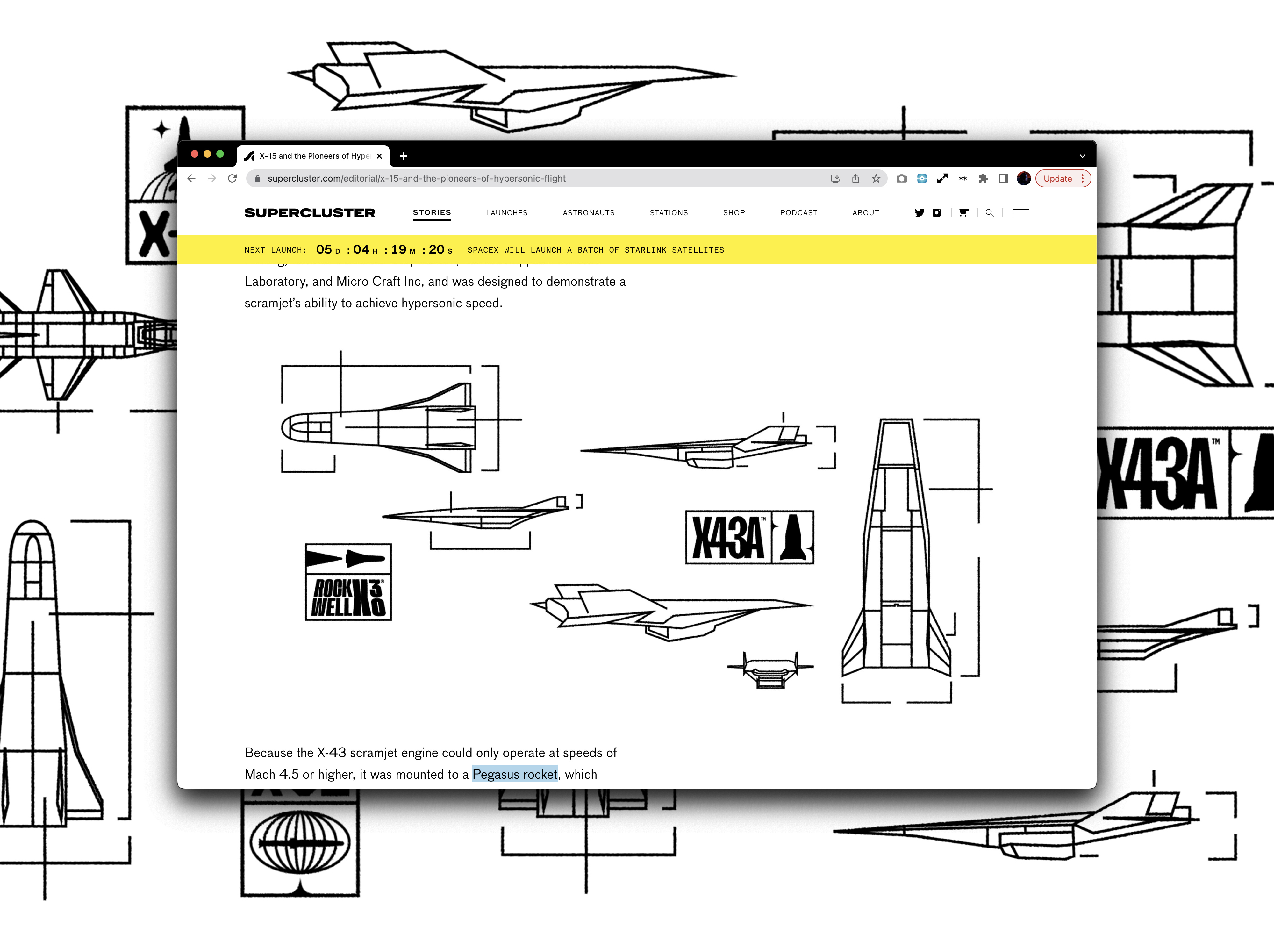The width and height of the screenshot is (1274, 952).
Task: Reload the Supercluster page
Action: (x=232, y=179)
